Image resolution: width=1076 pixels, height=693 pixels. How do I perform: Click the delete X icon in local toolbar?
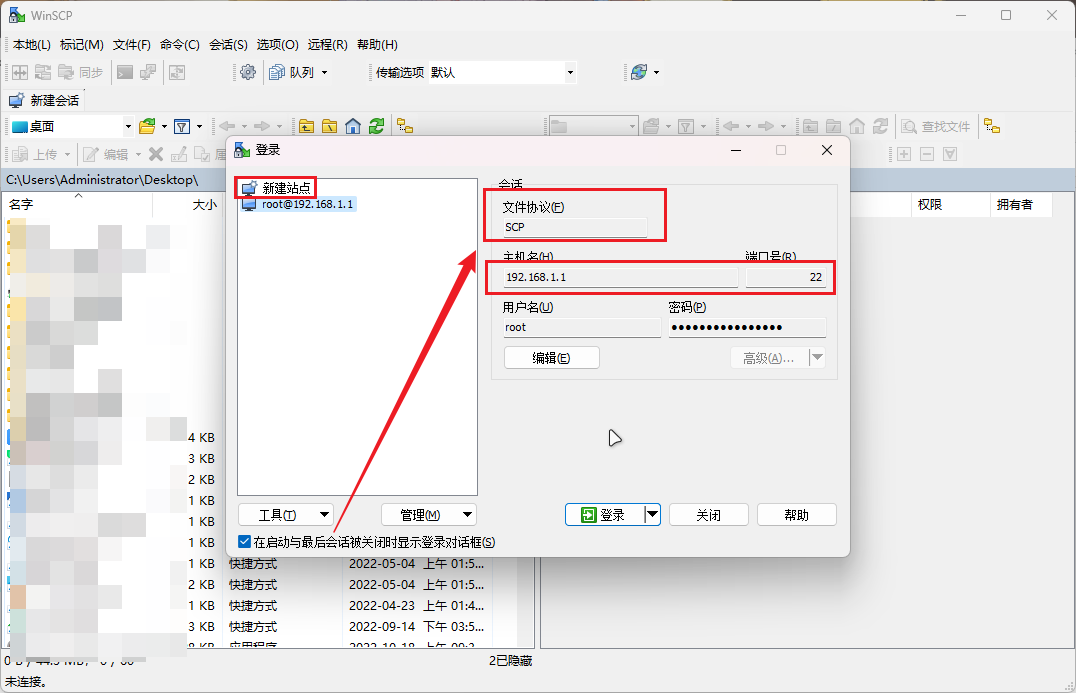click(x=156, y=154)
